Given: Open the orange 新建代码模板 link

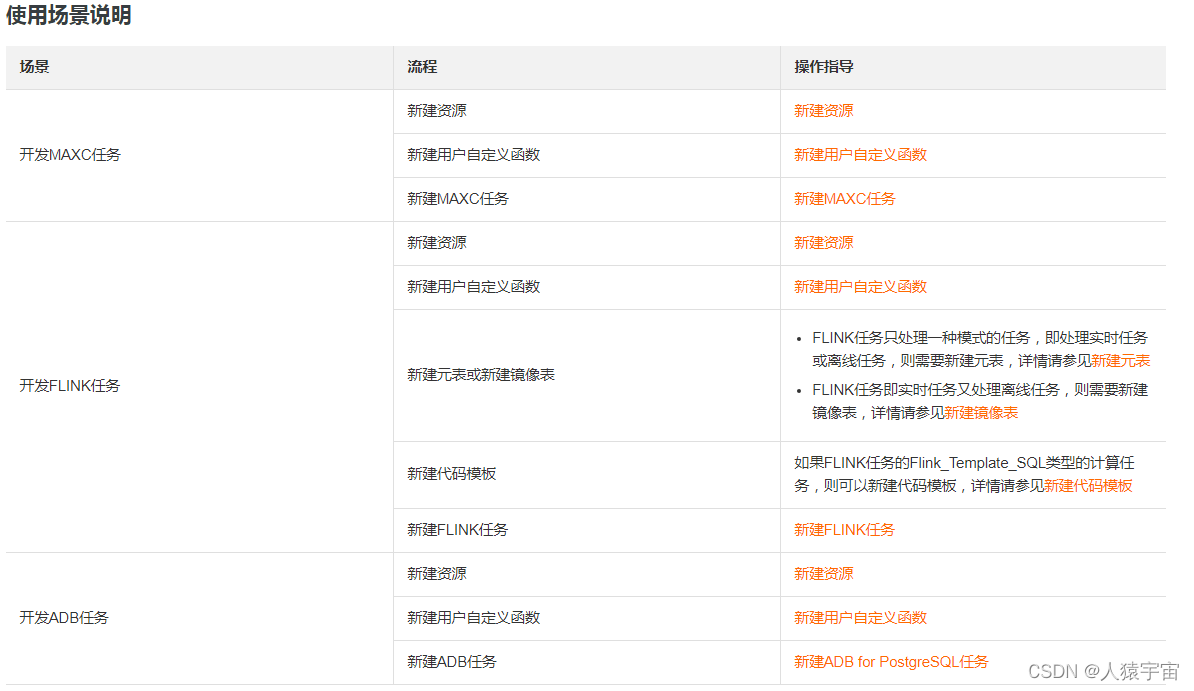Looking at the screenshot, I should (1088, 486).
